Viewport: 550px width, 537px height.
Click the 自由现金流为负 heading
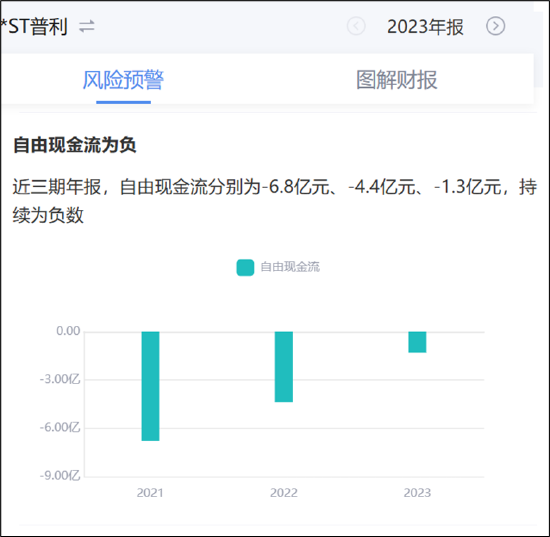[74, 145]
